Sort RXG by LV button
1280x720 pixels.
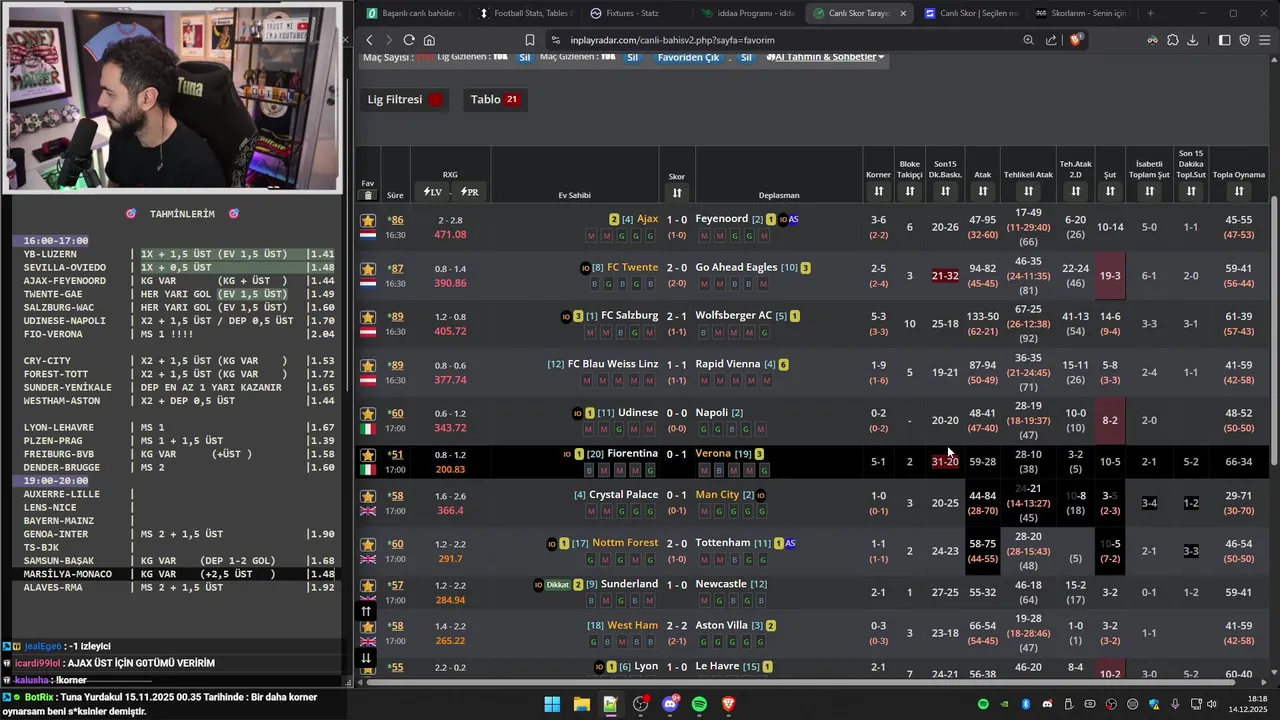(x=432, y=192)
